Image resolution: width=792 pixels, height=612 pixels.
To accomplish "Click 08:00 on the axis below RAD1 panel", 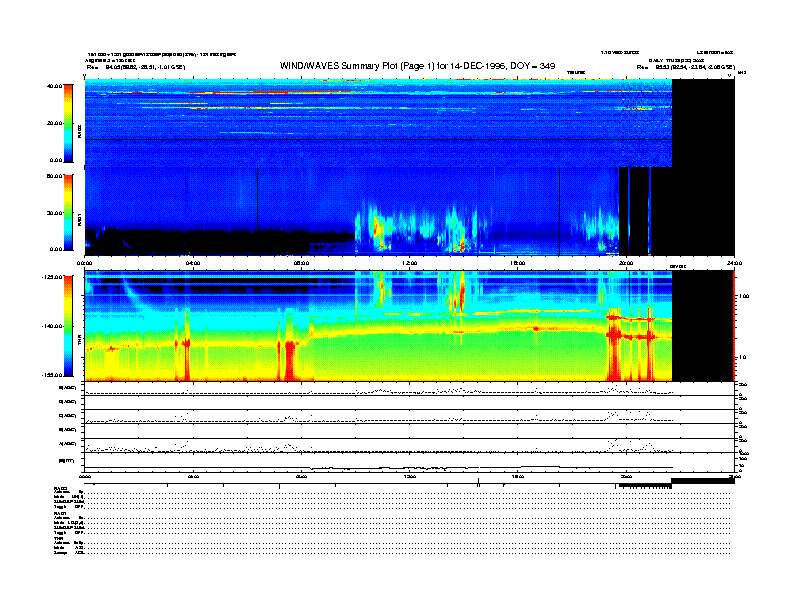I will click(301, 263).
